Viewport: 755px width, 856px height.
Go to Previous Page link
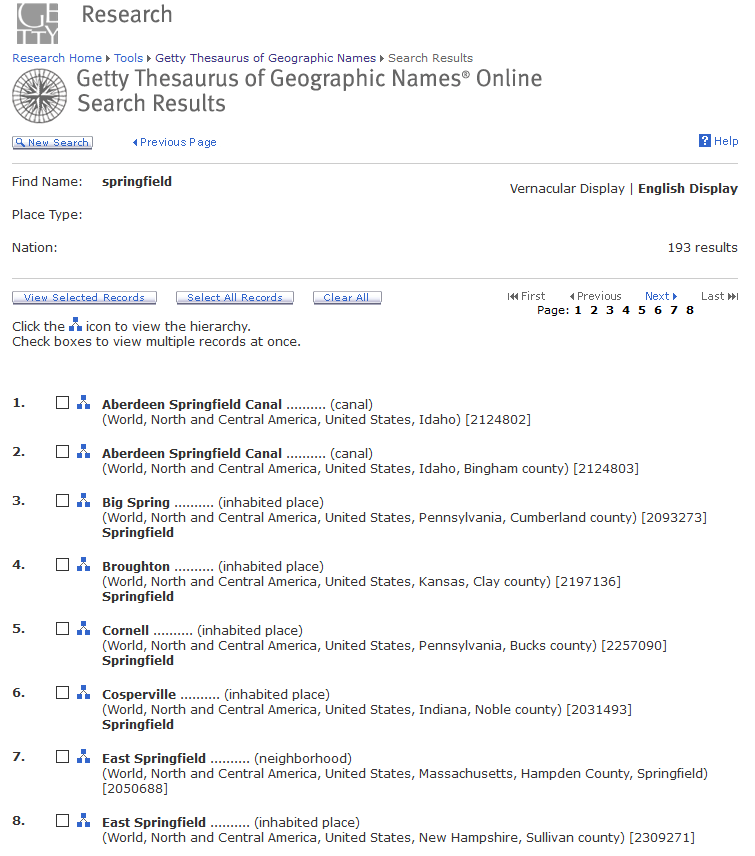coord(174,142)
